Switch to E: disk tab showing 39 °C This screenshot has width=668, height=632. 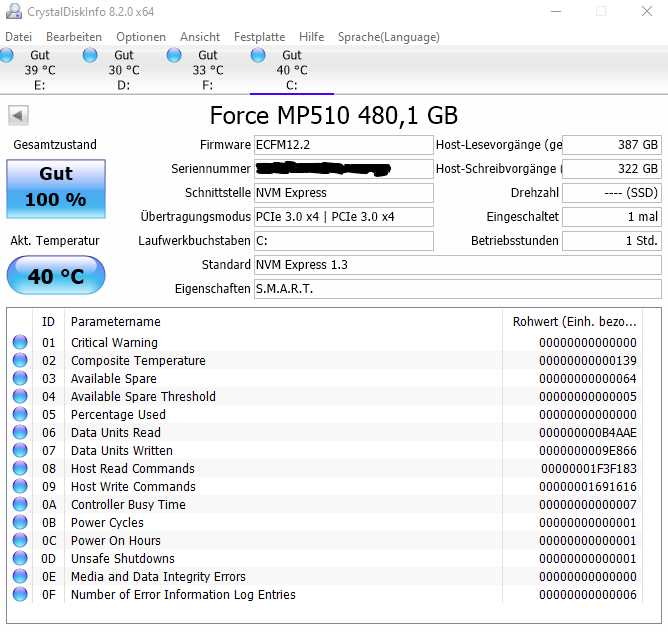point(40,70)
